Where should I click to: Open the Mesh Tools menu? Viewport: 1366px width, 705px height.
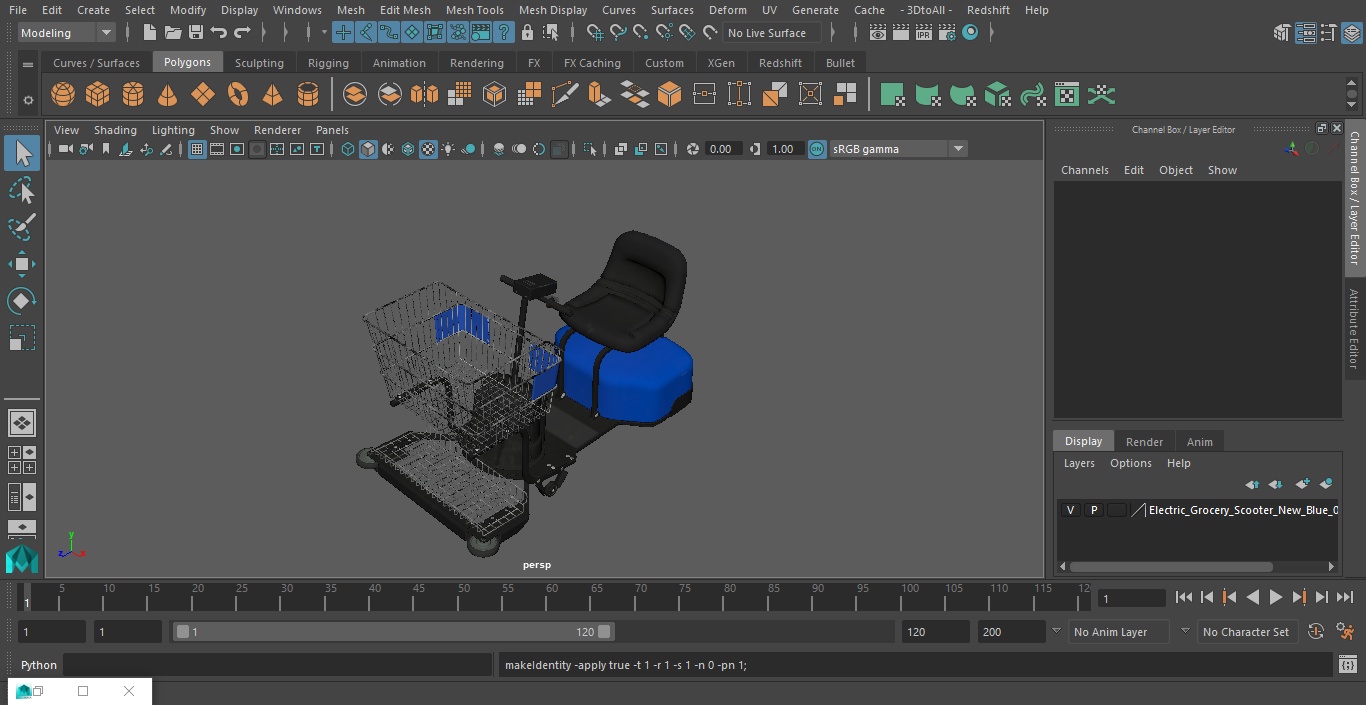[x=474, y=10]
